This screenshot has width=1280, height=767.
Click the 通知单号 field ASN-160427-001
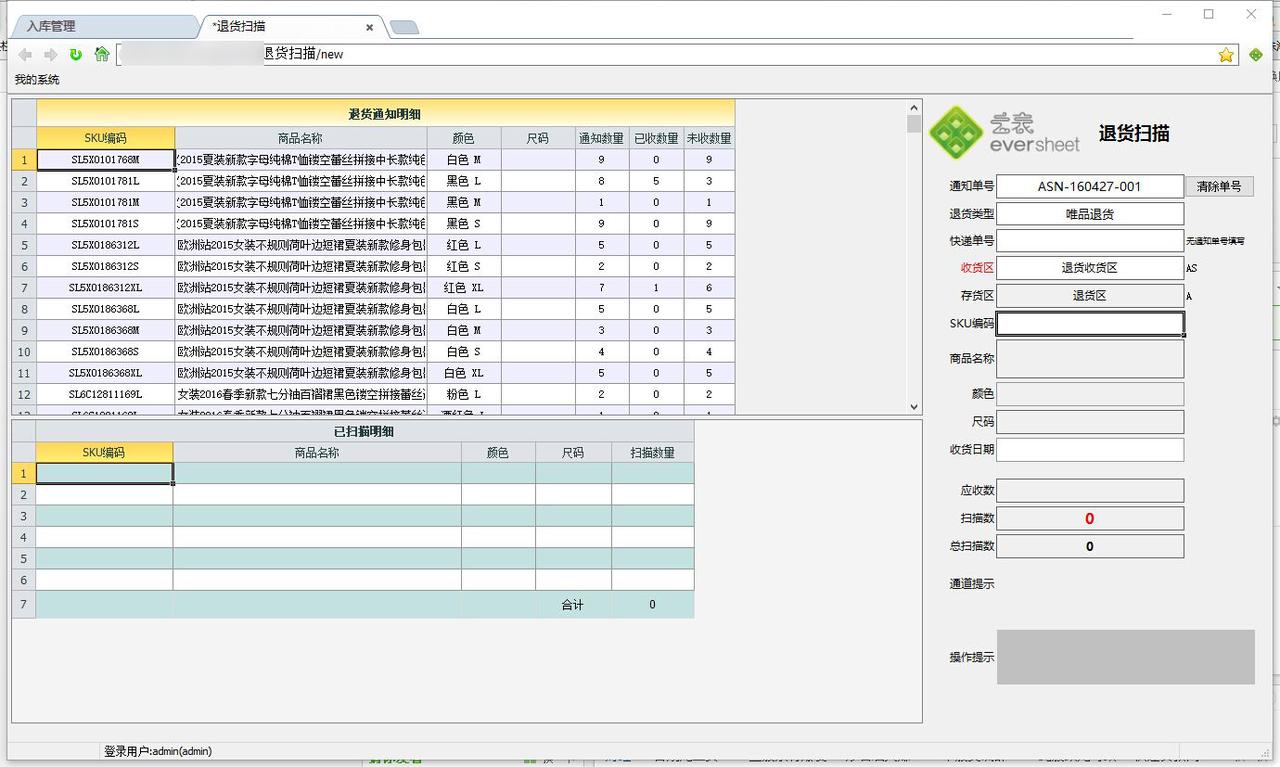(x=1090, y=186)
